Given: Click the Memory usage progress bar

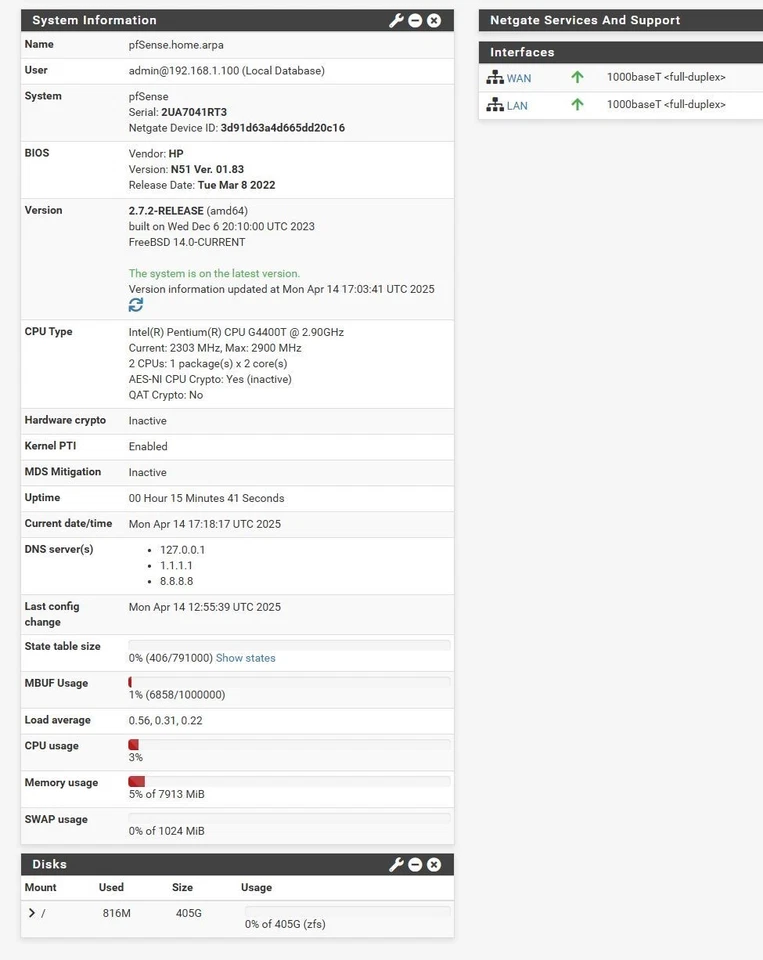Looking at the screenshot, I should (287, 780).
